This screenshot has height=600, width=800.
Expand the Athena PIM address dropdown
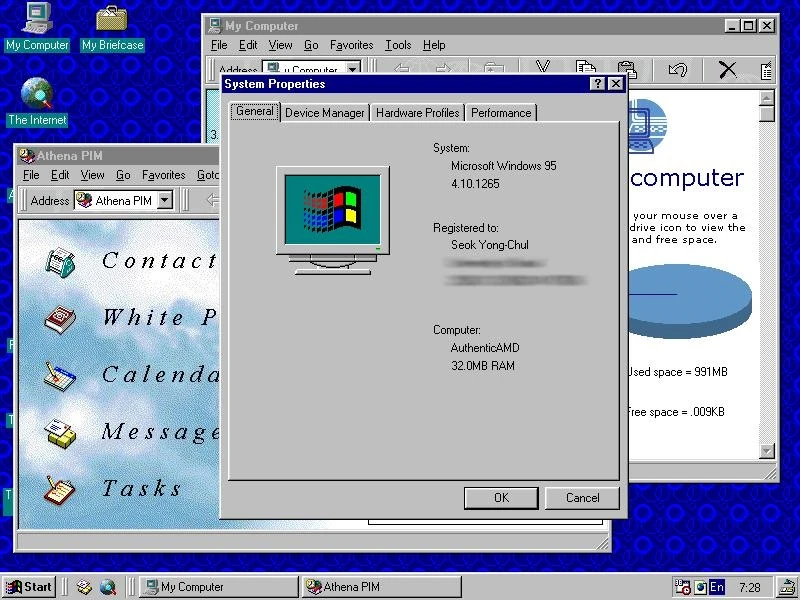[165, 201]
